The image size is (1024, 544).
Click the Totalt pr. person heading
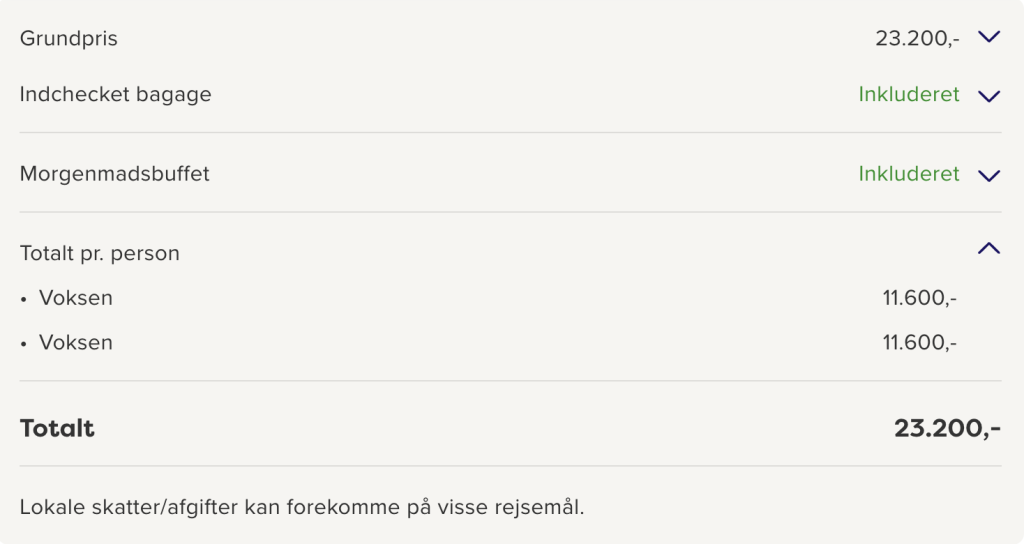point(99,253)
